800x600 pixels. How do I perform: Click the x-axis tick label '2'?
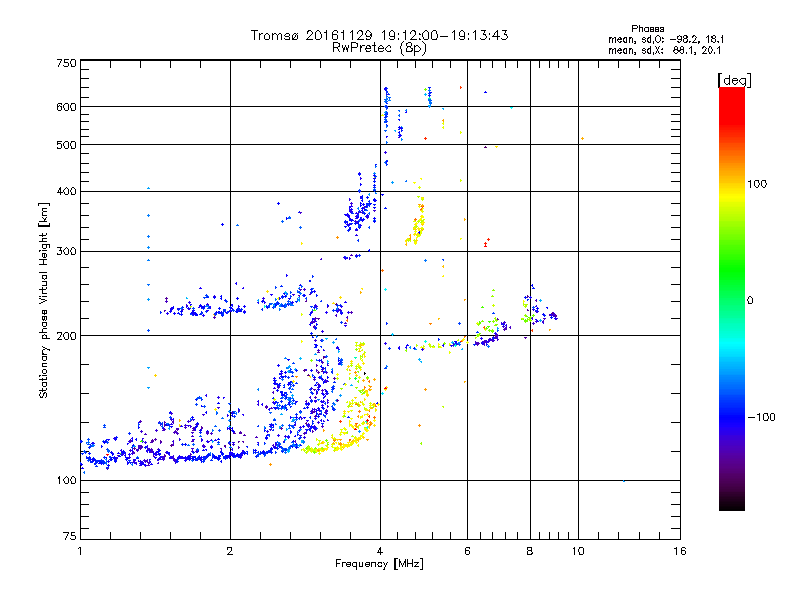(x=230, y=551)
